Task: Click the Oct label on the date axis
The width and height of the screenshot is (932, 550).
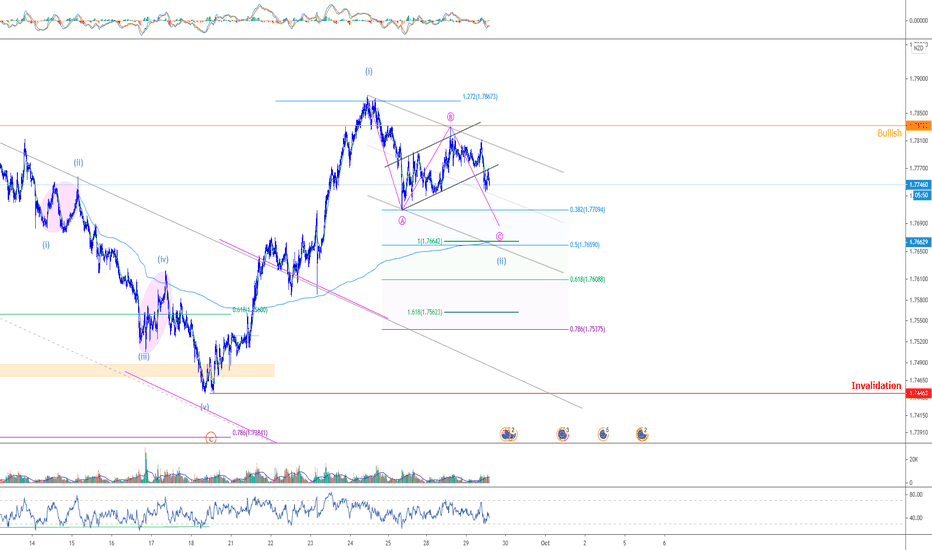Action: coord(545,543)
